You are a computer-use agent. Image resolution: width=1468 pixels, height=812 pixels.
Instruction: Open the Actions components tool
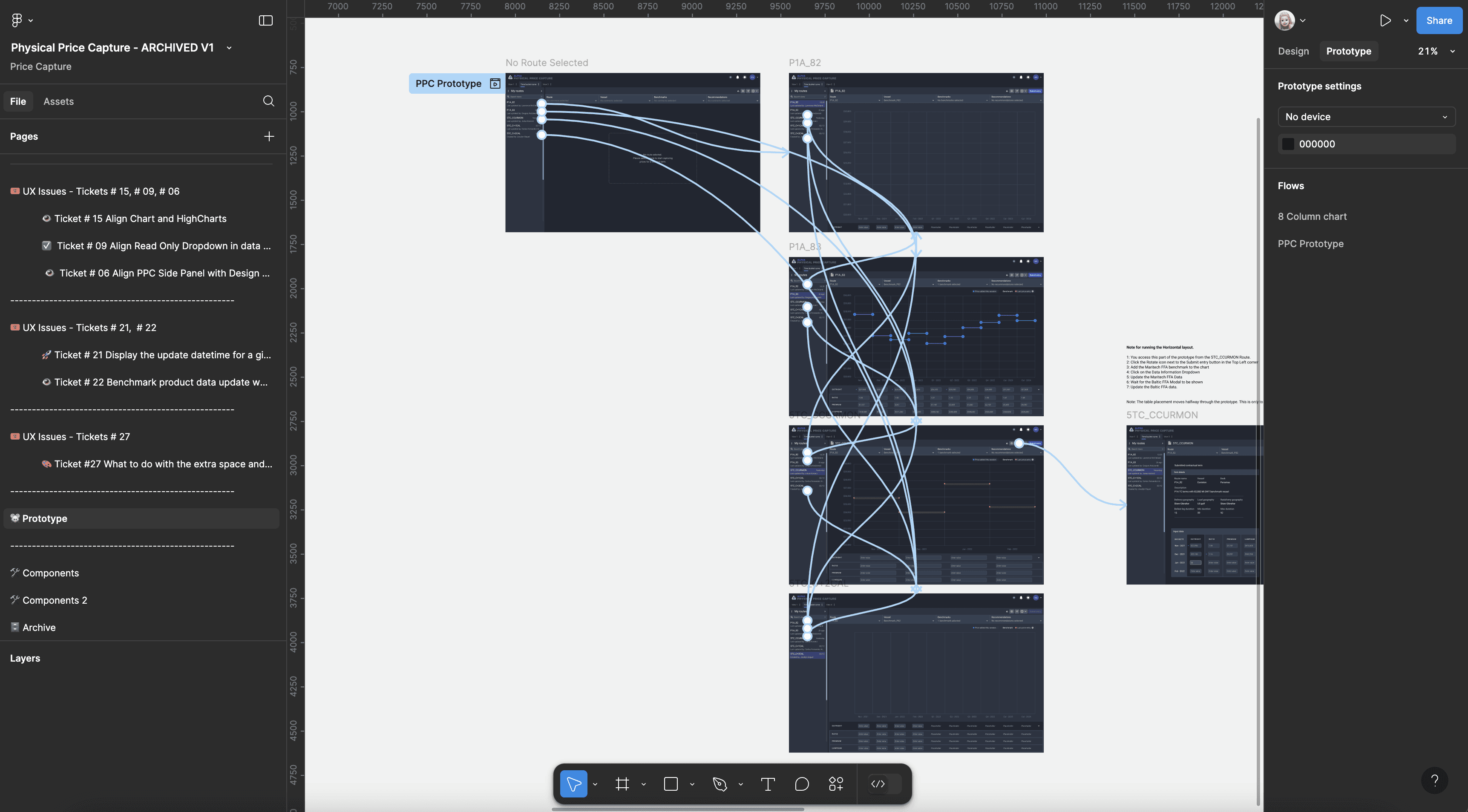pyautogui.click(x=835, y=784)
